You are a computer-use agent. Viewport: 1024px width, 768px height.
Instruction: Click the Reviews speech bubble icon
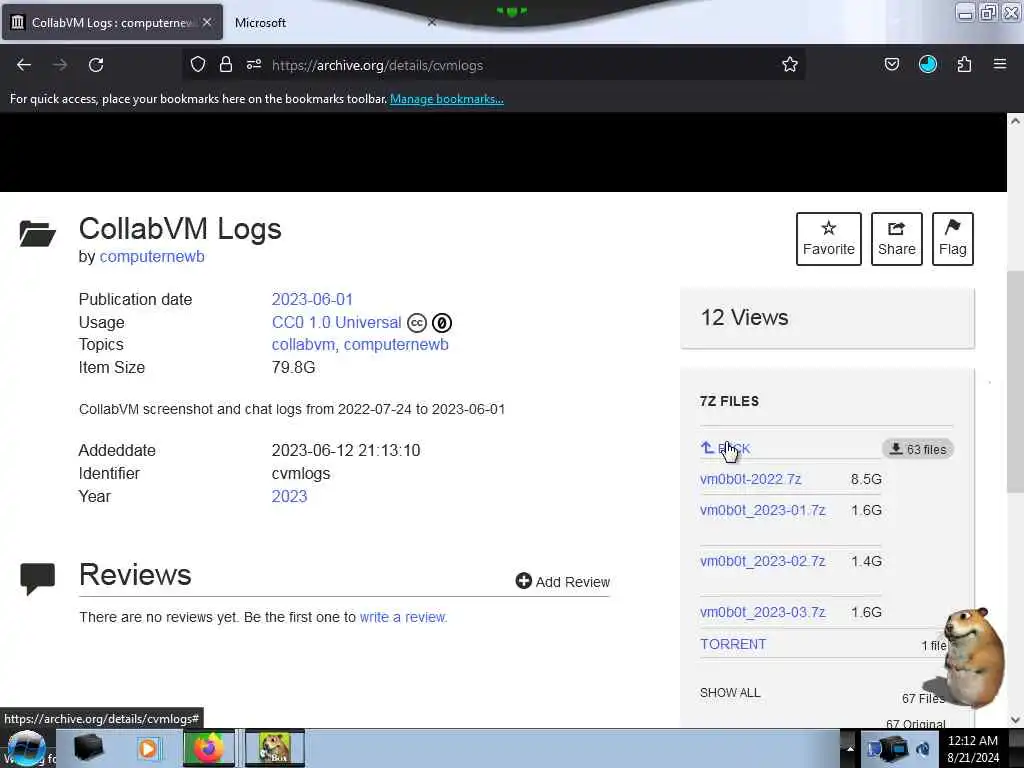click(37, 579)
